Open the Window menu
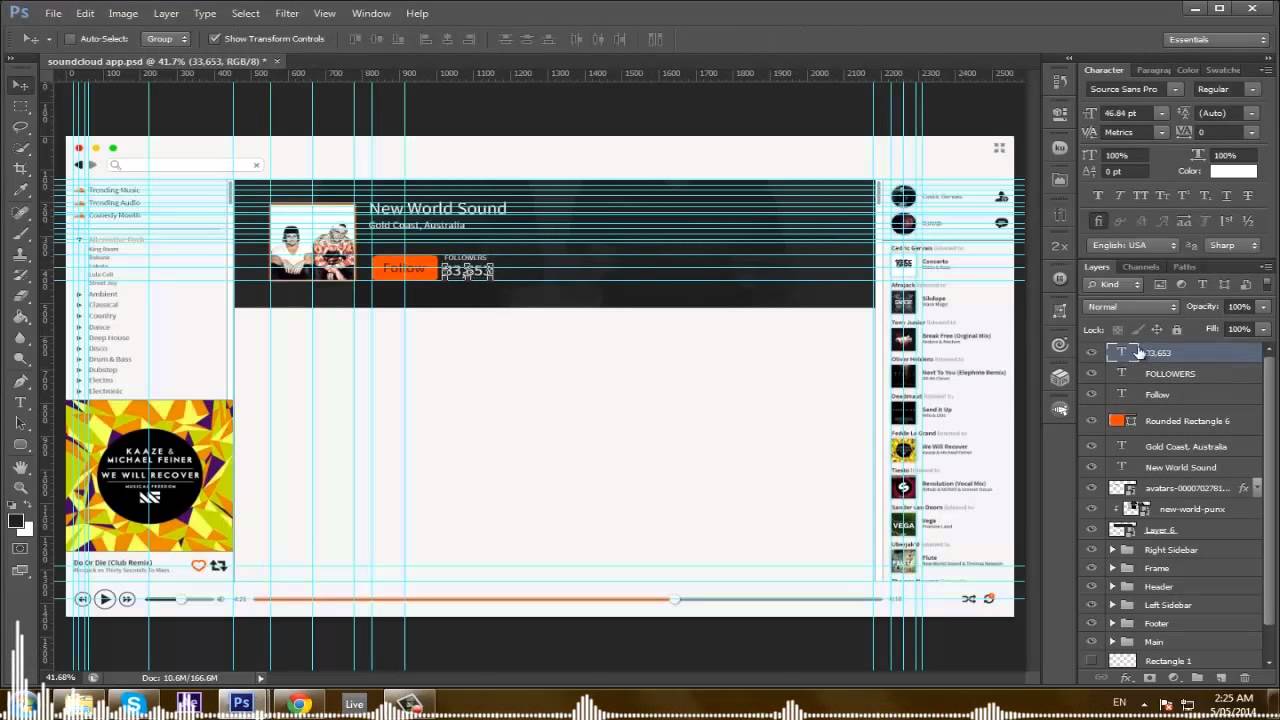1280x720 pixels. click(371, 13)
